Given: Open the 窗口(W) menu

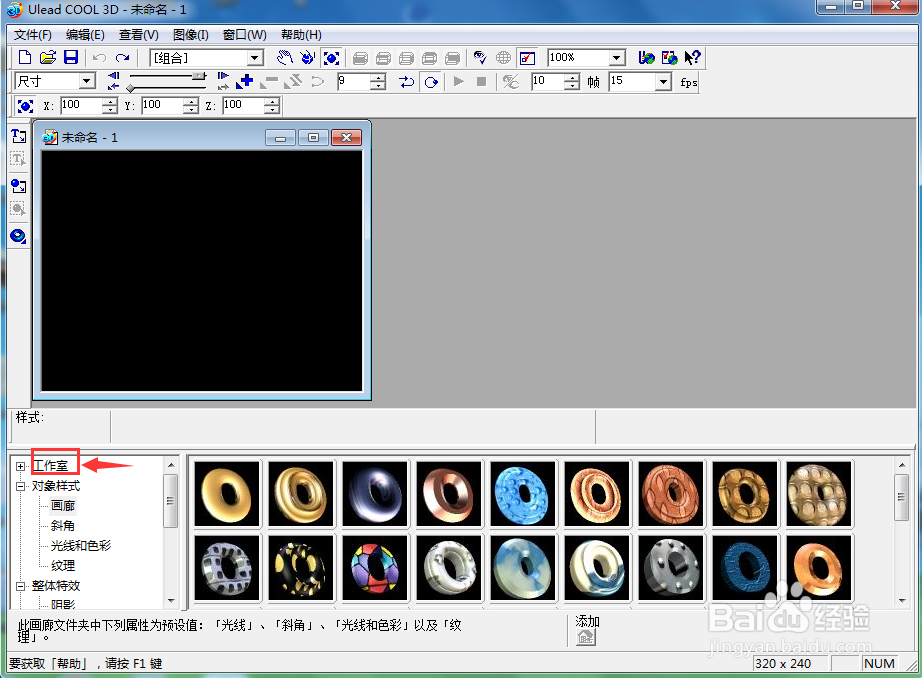Looking at the screenshot, I should 245,35.
